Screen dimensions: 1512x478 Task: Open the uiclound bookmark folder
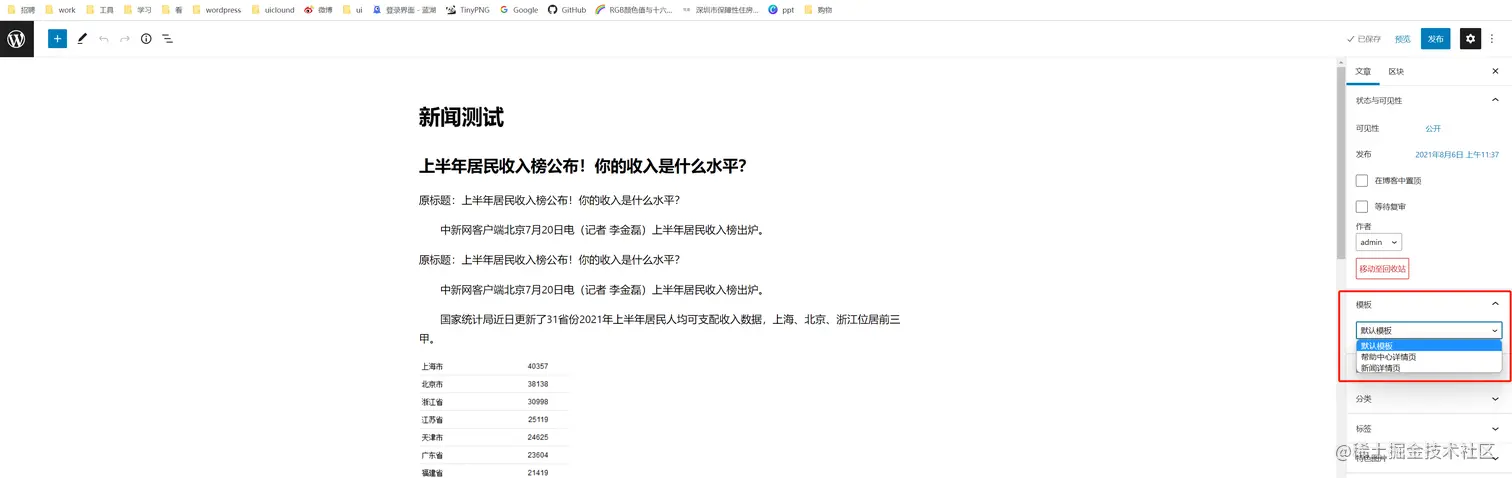click(x=273, y=9)
